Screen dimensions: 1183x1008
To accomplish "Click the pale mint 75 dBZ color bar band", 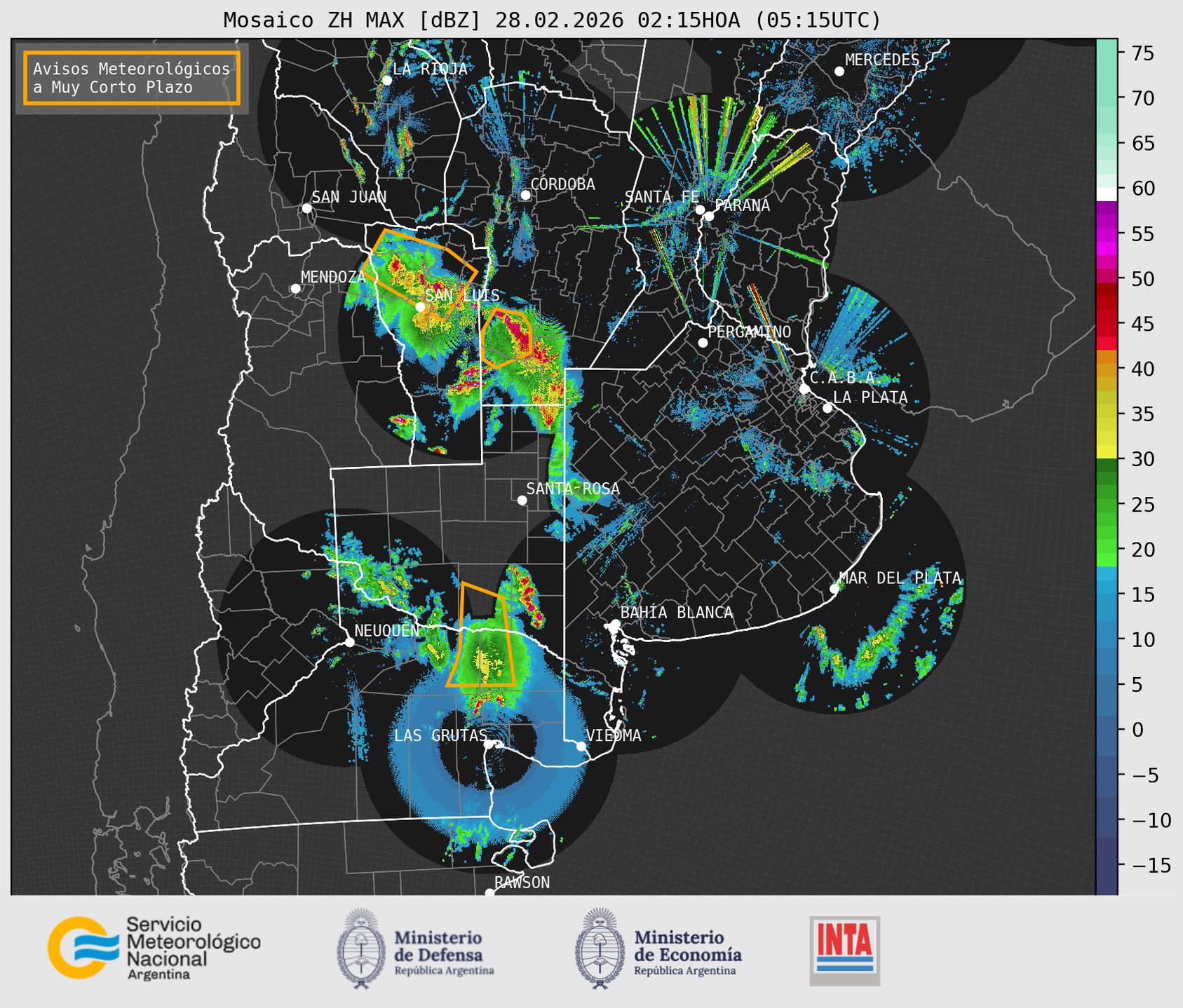I will 1107,53.
